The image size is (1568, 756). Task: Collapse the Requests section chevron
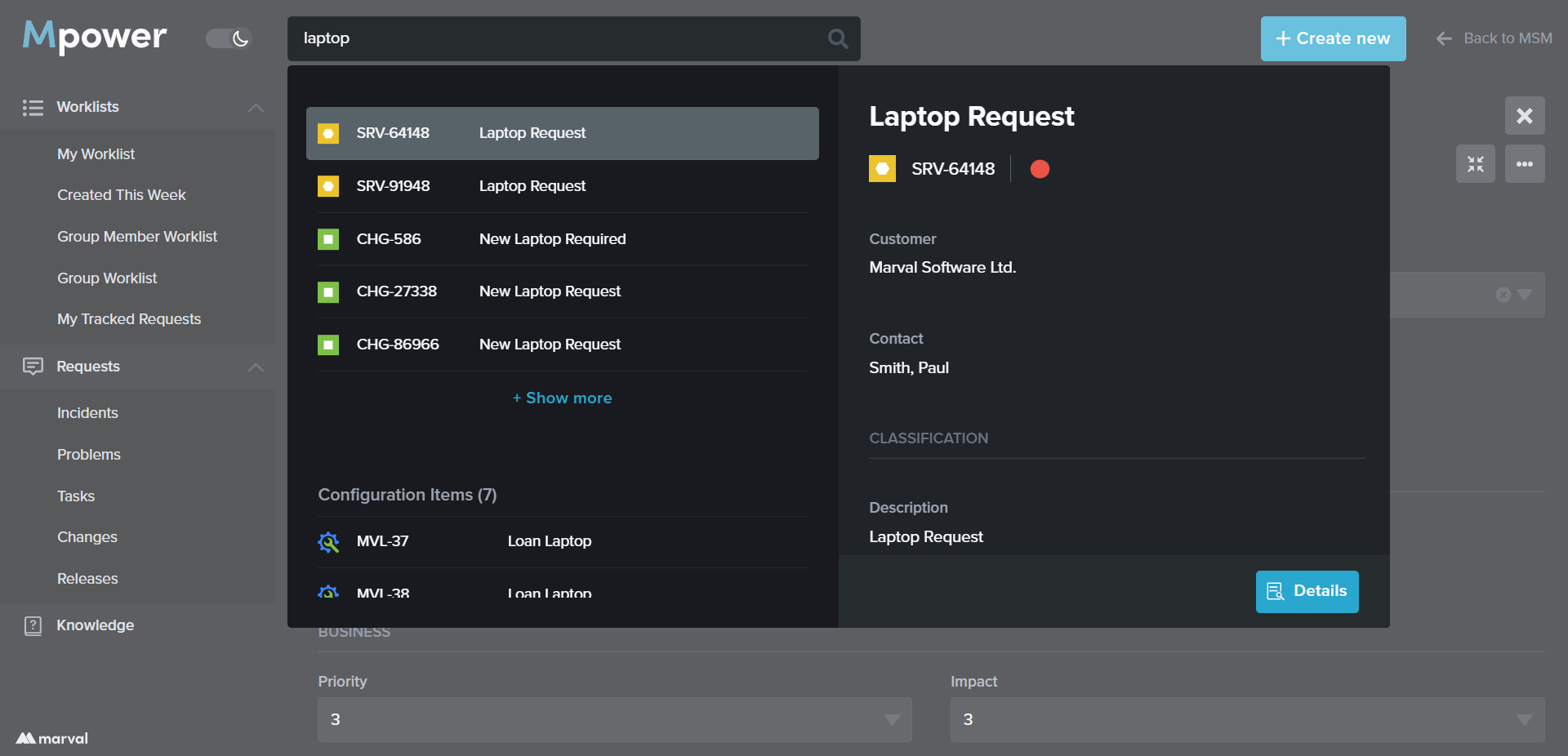256,367
